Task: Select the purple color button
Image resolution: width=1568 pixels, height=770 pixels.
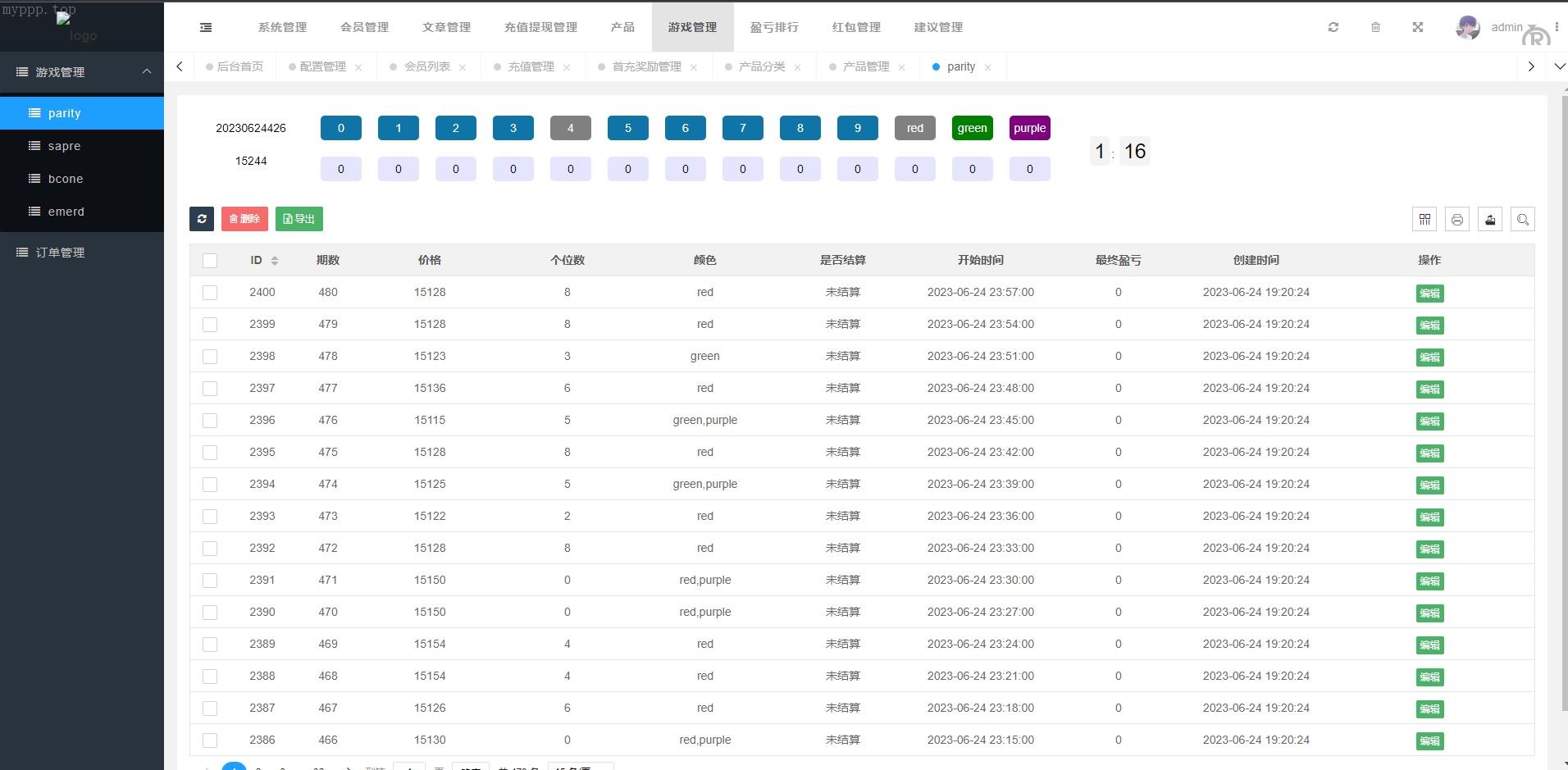Action: pos(1029,128)
